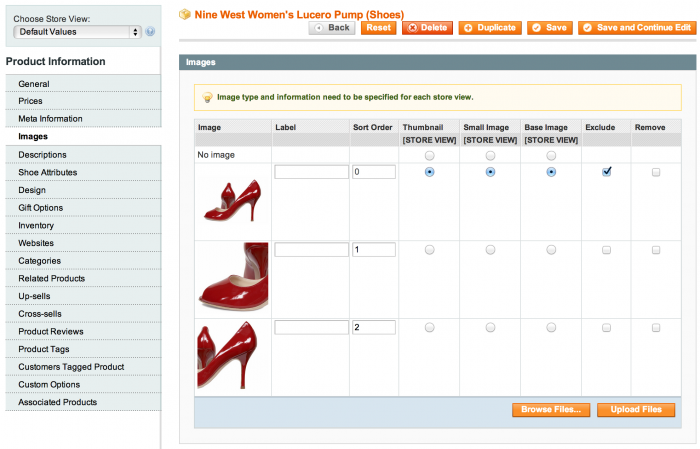Select Base Image radio for sort order 1 image
The height and width of the screenshot is (449, 700).
[x=551, y=250]
